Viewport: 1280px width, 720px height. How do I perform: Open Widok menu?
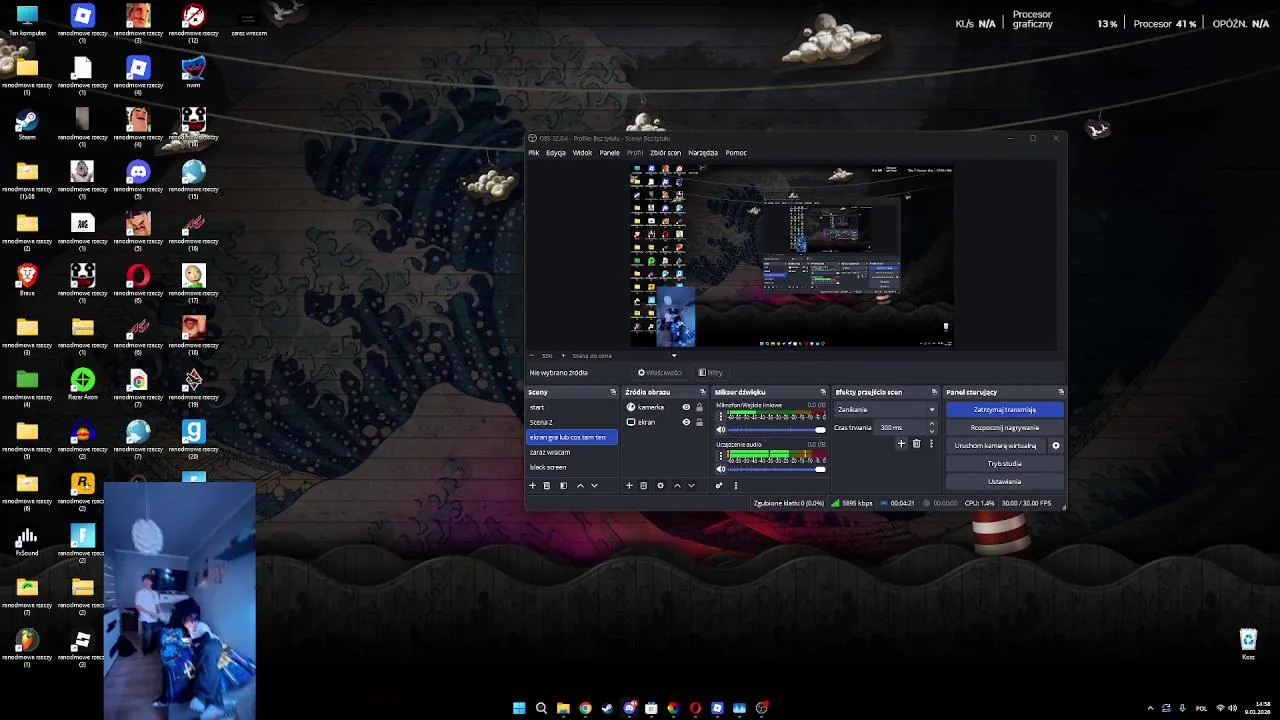point(582,153)
